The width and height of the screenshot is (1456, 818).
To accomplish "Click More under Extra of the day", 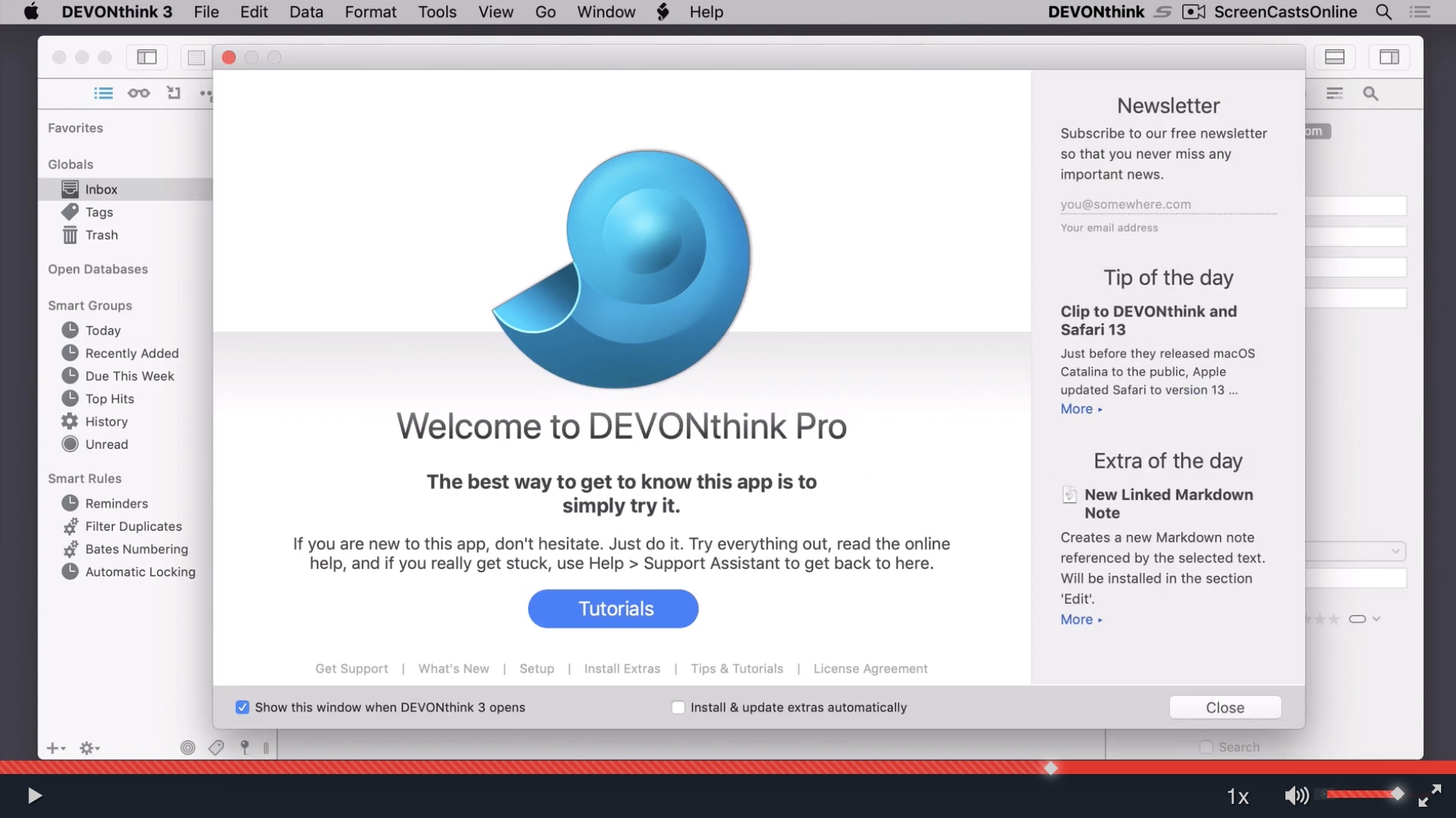I will tap(1081, 620).
